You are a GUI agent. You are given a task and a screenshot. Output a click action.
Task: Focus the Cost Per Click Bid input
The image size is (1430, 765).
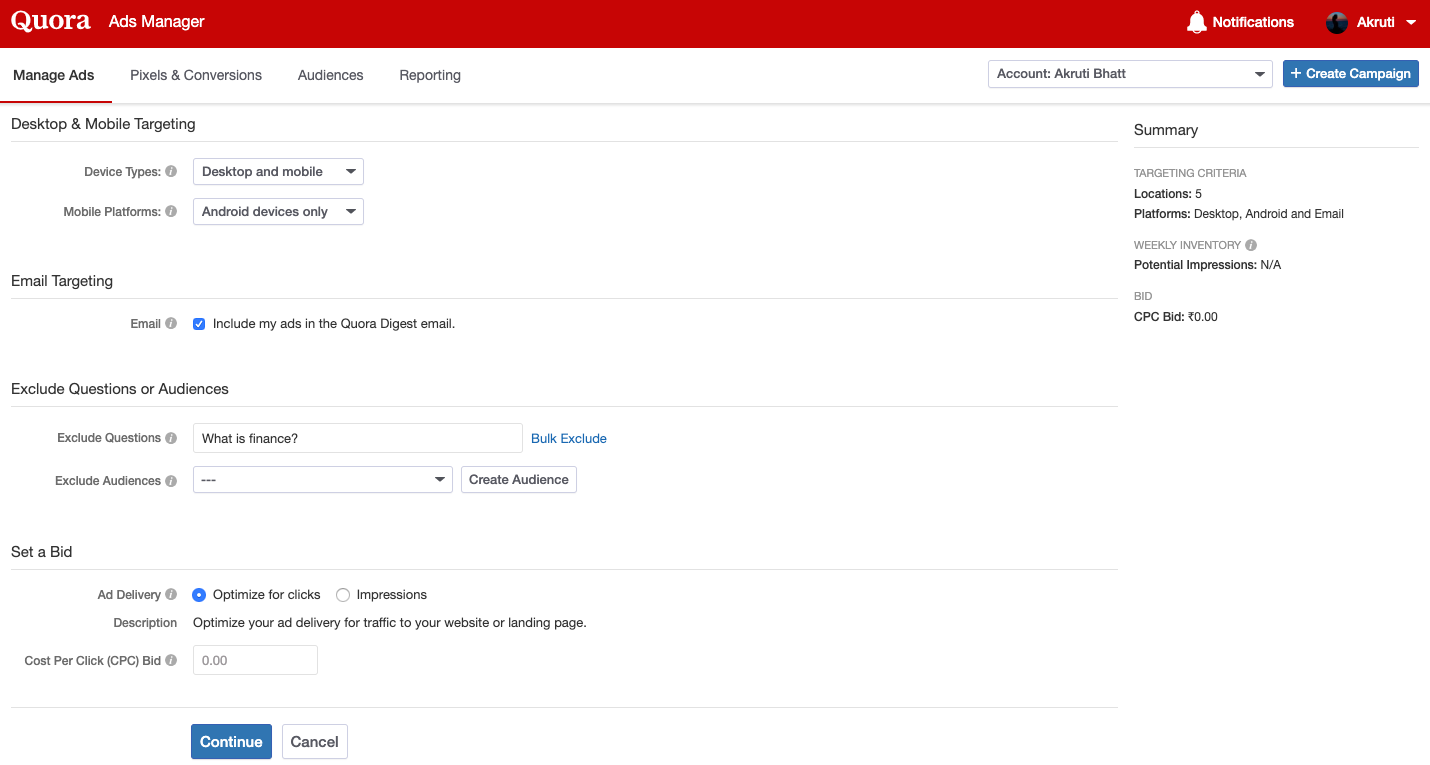click(255, 660)
